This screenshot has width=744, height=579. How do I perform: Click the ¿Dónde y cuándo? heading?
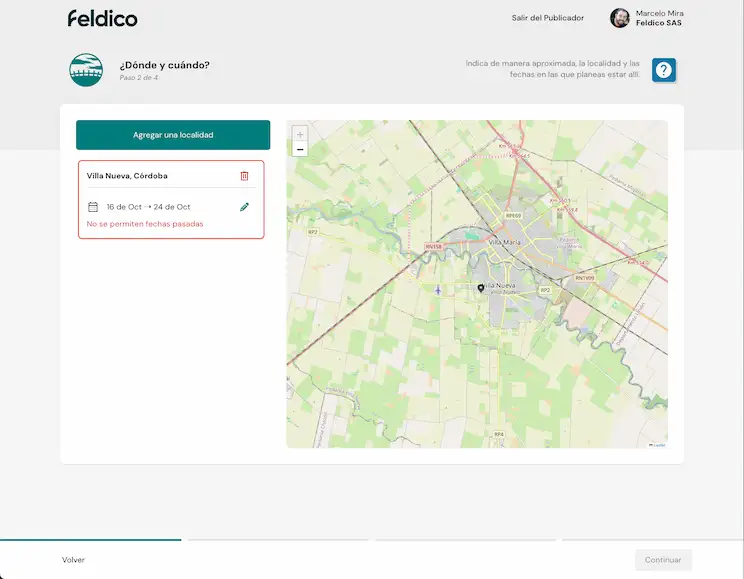coord(165,65)
